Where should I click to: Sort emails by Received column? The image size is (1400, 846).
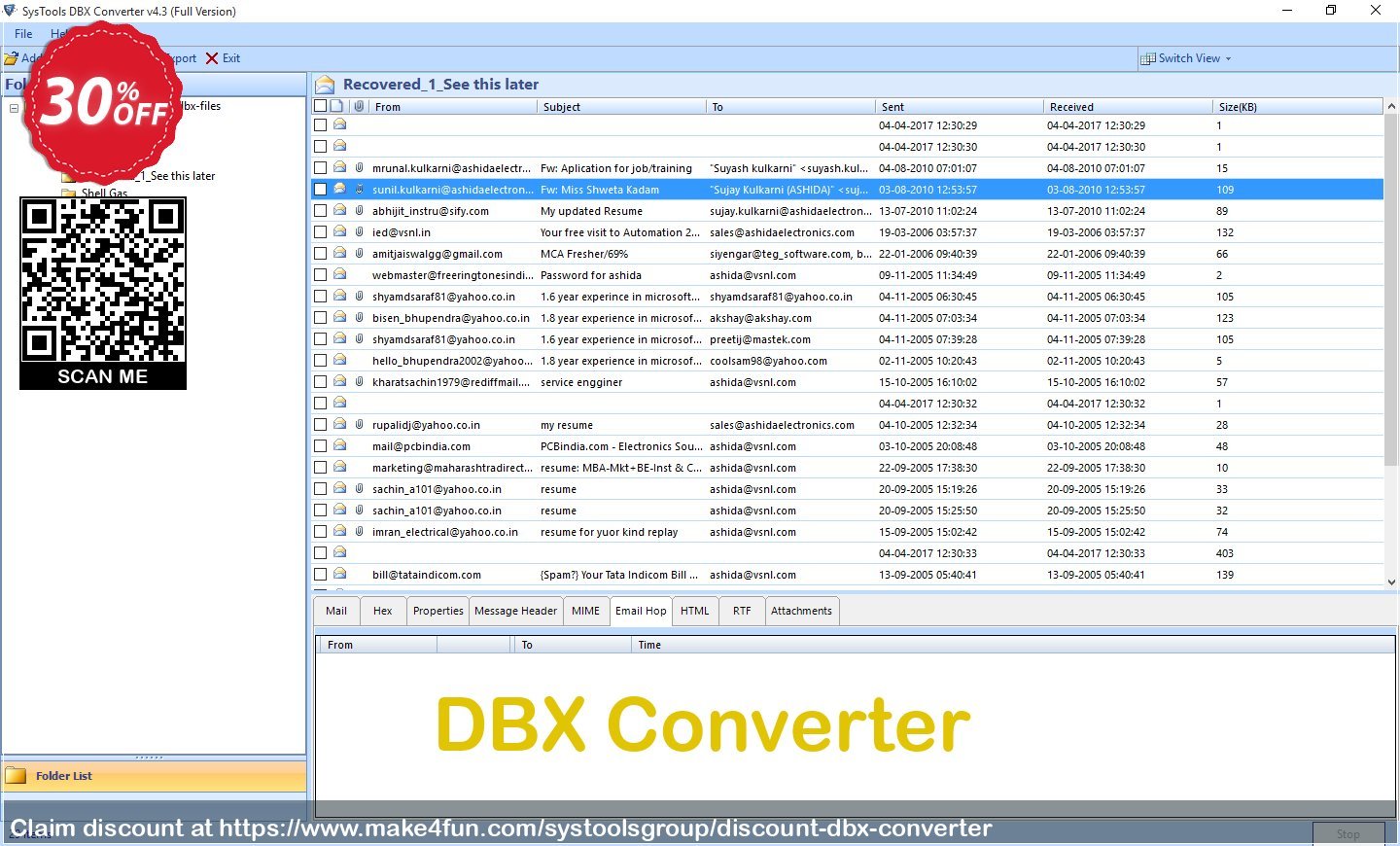coord(1127,107)
